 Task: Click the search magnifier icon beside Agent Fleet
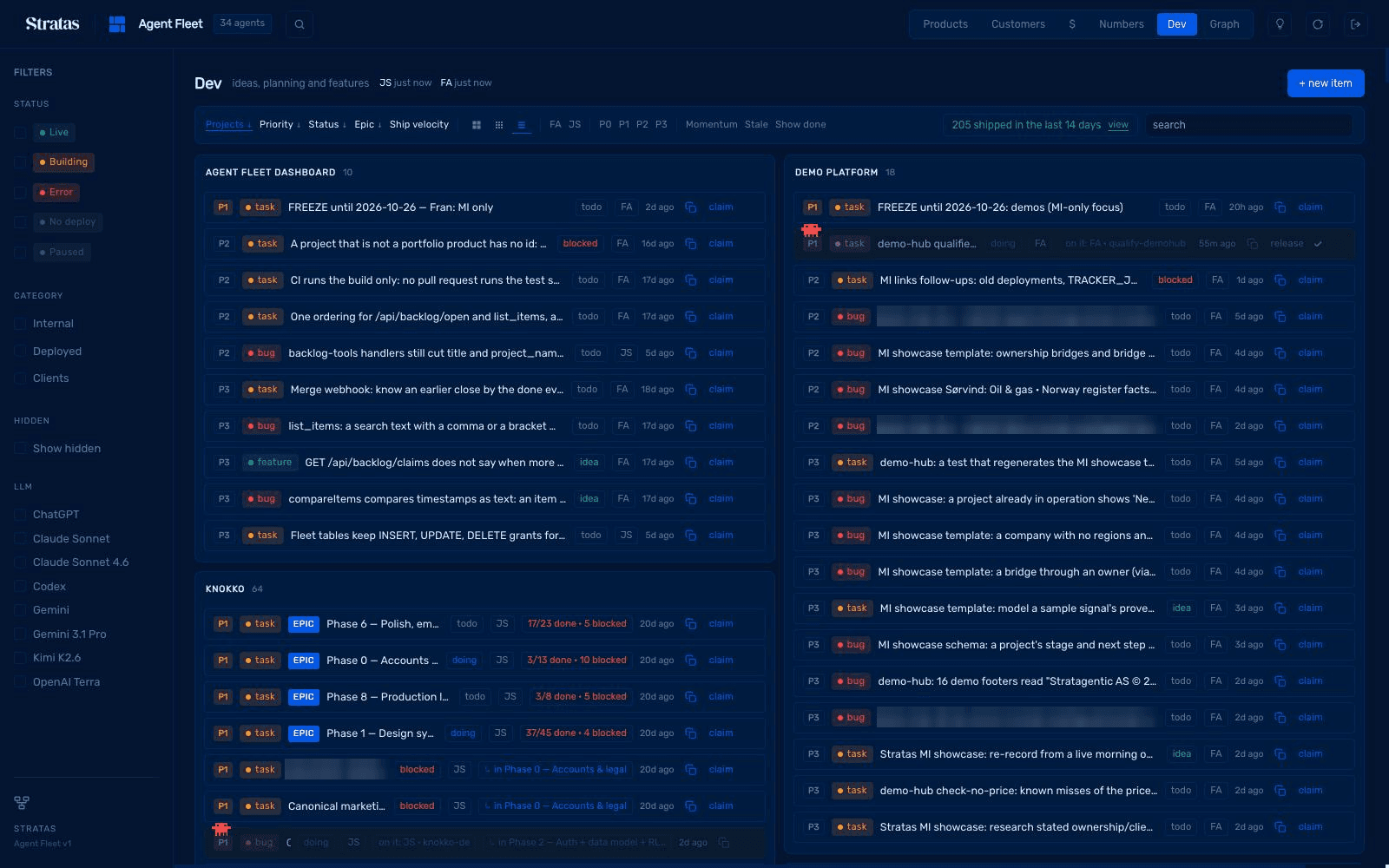[x=300, y=24]
